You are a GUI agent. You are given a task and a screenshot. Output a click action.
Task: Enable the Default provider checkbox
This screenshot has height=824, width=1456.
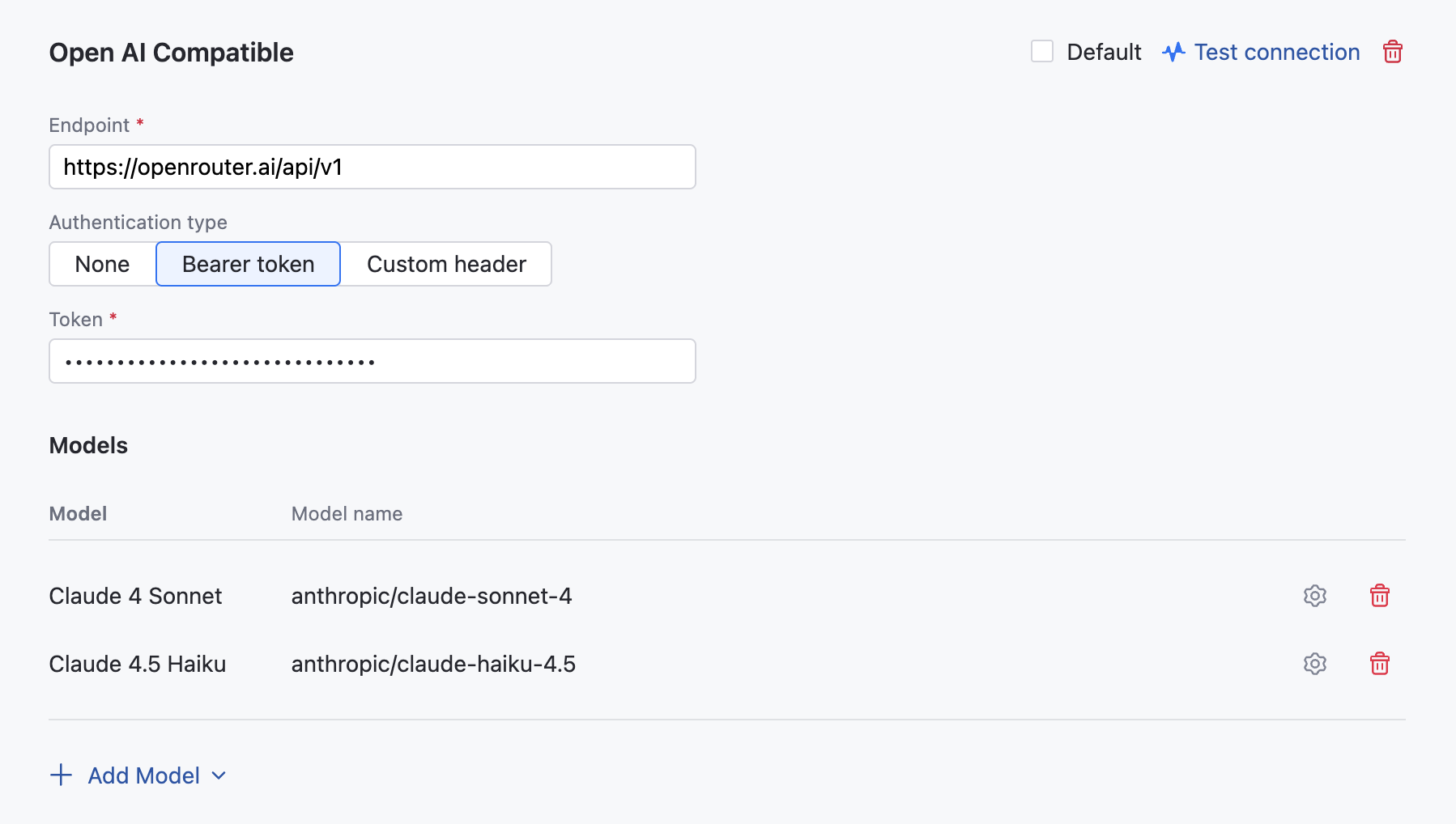click(1042, 51)
